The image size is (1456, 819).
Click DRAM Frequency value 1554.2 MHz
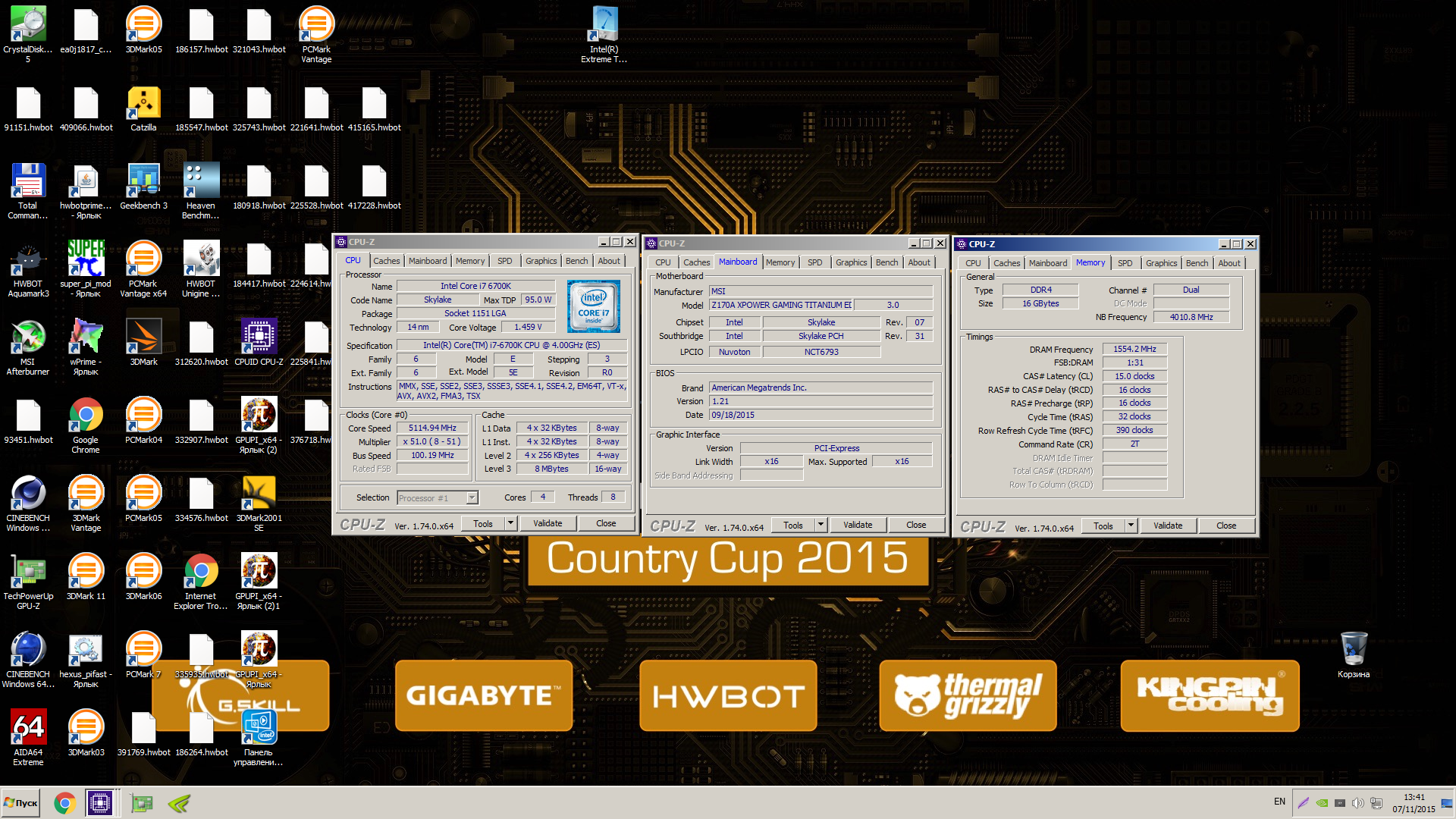coord(1134,349)
